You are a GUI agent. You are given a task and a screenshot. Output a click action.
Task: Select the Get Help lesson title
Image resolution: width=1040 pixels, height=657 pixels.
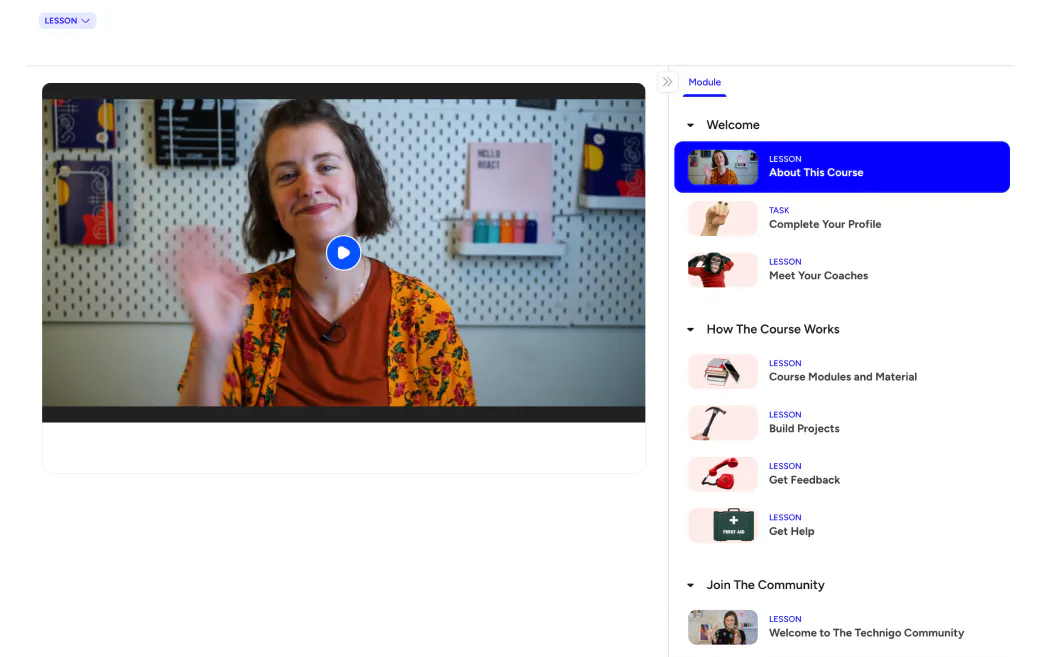[791, 532]
